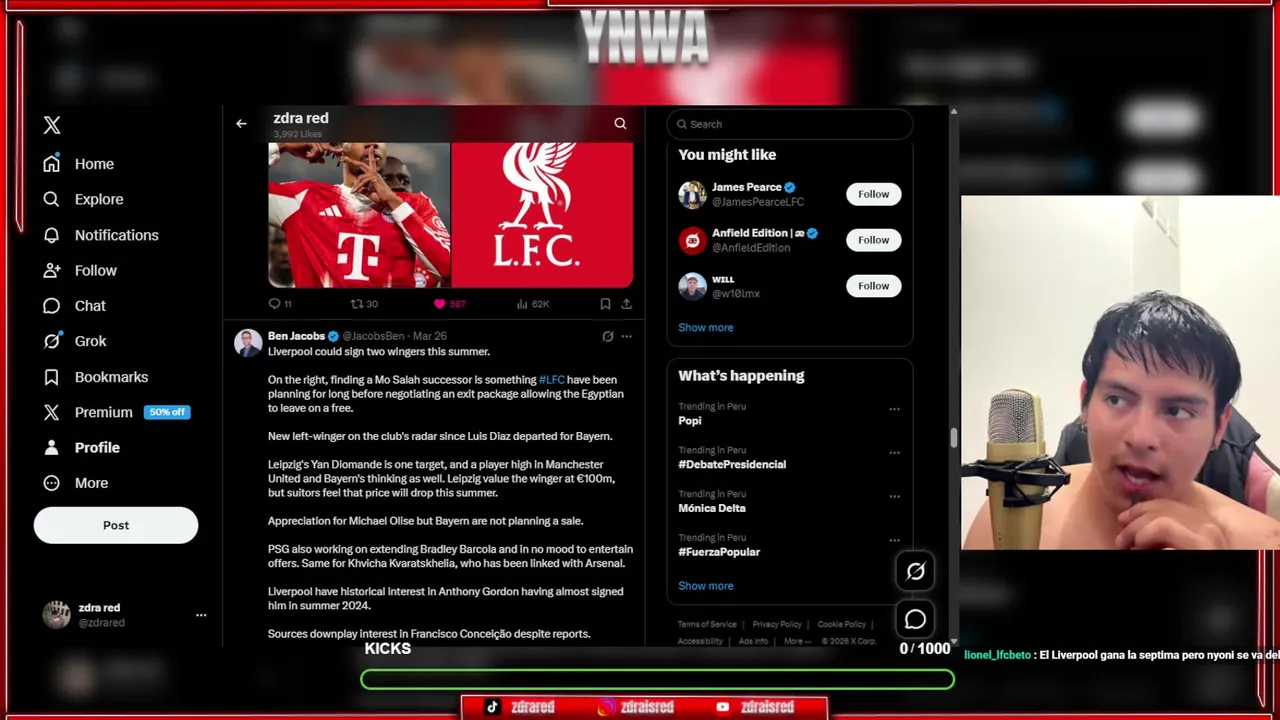
Task: Select Notifications in navigation menu
Action: click(116, 235)
